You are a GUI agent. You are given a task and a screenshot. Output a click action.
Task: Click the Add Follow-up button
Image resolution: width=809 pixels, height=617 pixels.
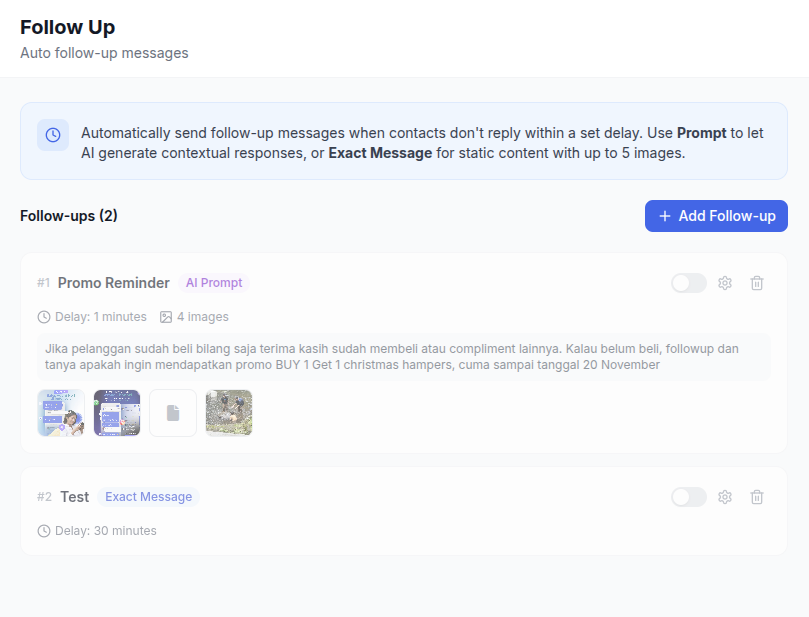point(716,216)
